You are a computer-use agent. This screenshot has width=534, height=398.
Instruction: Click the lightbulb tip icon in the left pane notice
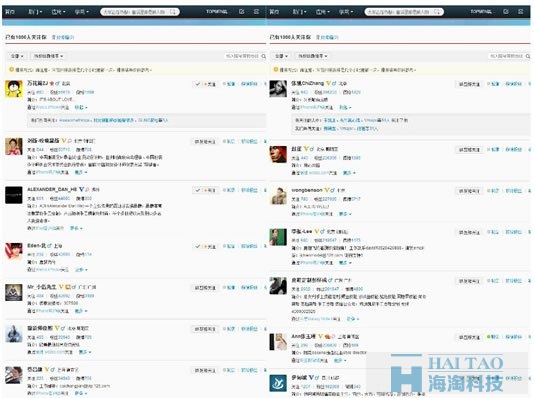[11, 69]
